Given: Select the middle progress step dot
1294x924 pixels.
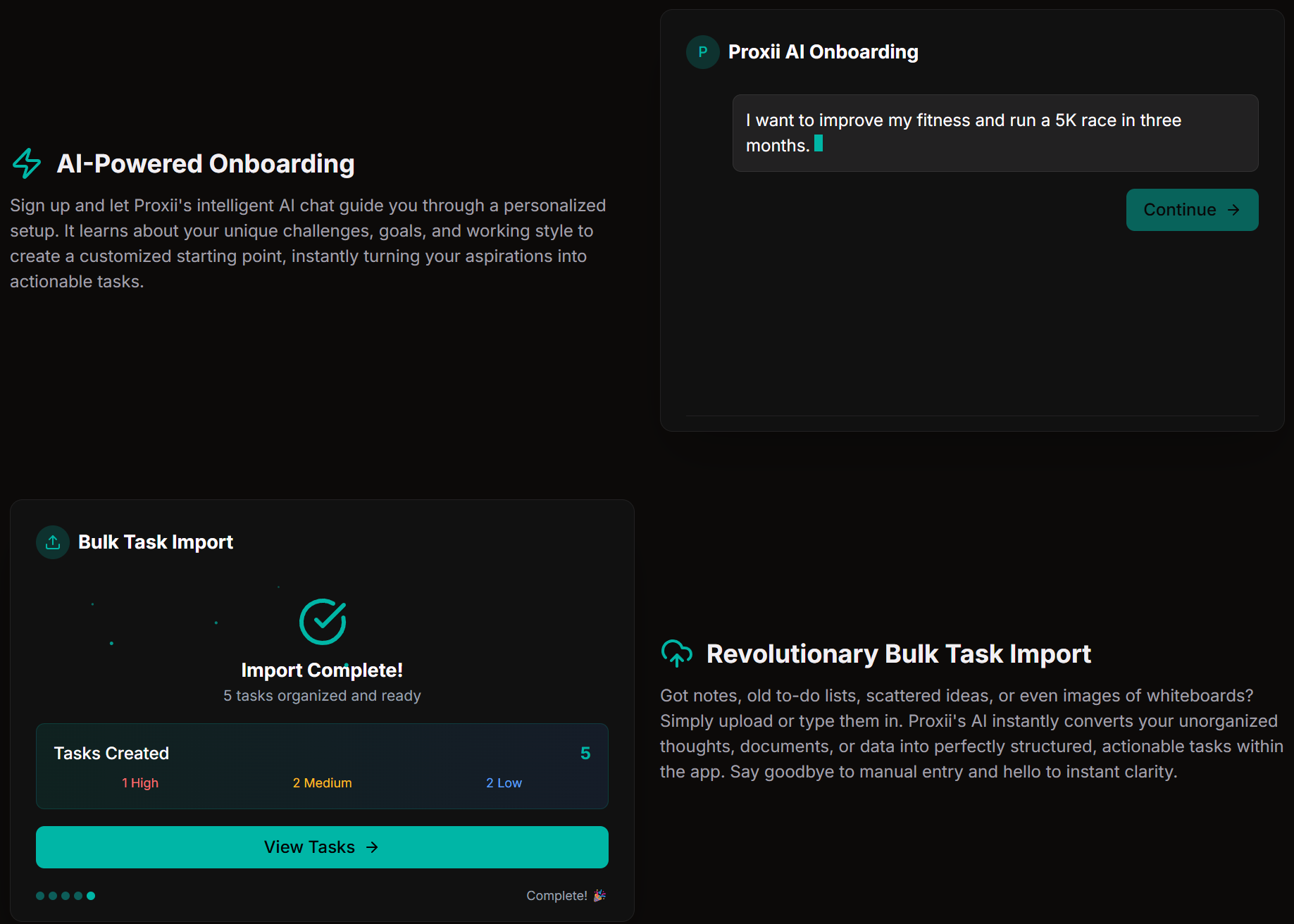Looking at the screenshot, I should pyautogui.click(x=66, y=896).
